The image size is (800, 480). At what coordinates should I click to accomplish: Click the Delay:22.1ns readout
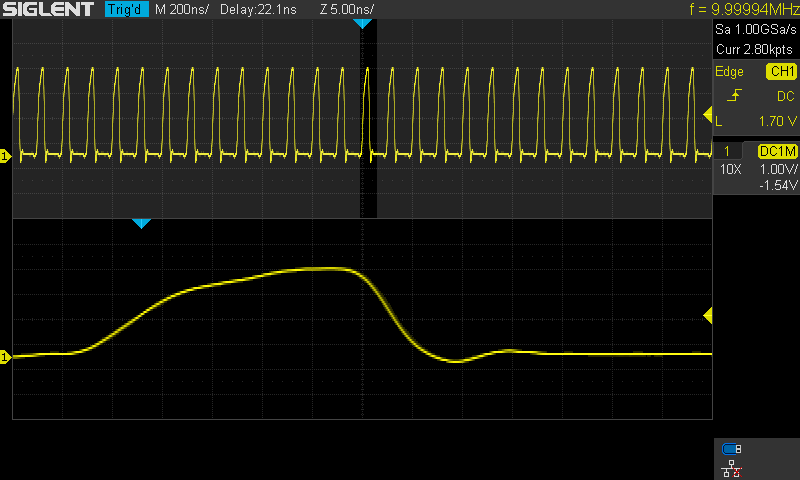point(258,9)
